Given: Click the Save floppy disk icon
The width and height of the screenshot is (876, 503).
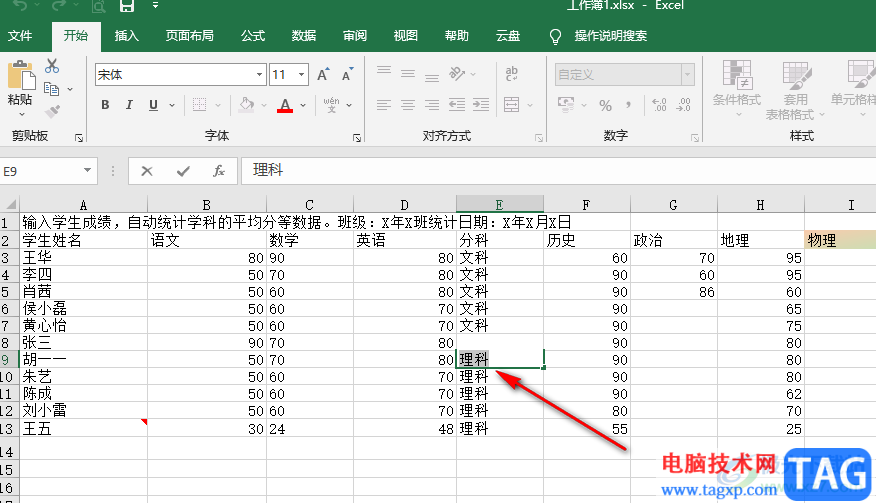Looking at the screenshot, I should 127,6.
